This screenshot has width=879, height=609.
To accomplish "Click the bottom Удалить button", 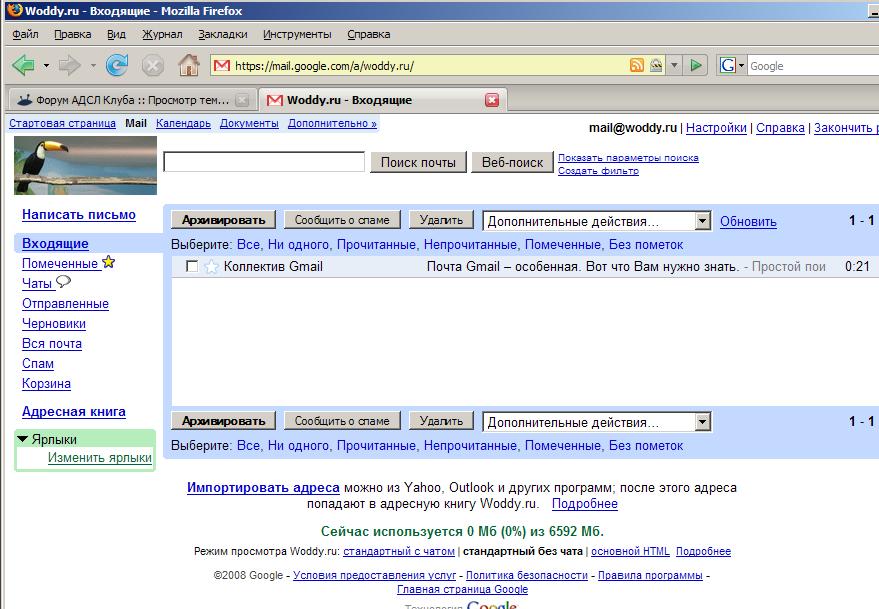I will tap(441, 421).
